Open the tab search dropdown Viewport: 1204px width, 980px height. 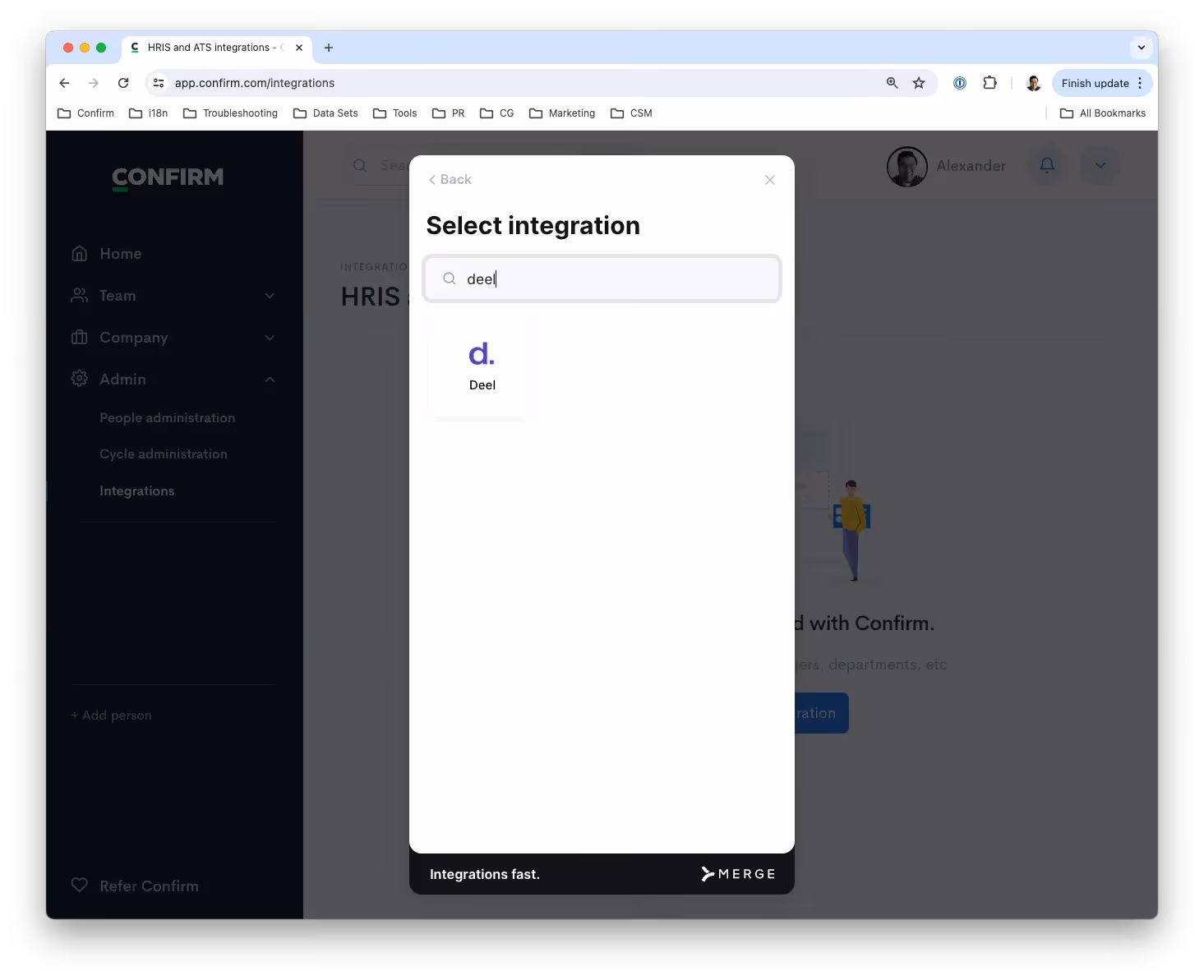[x=1142, y=48]
